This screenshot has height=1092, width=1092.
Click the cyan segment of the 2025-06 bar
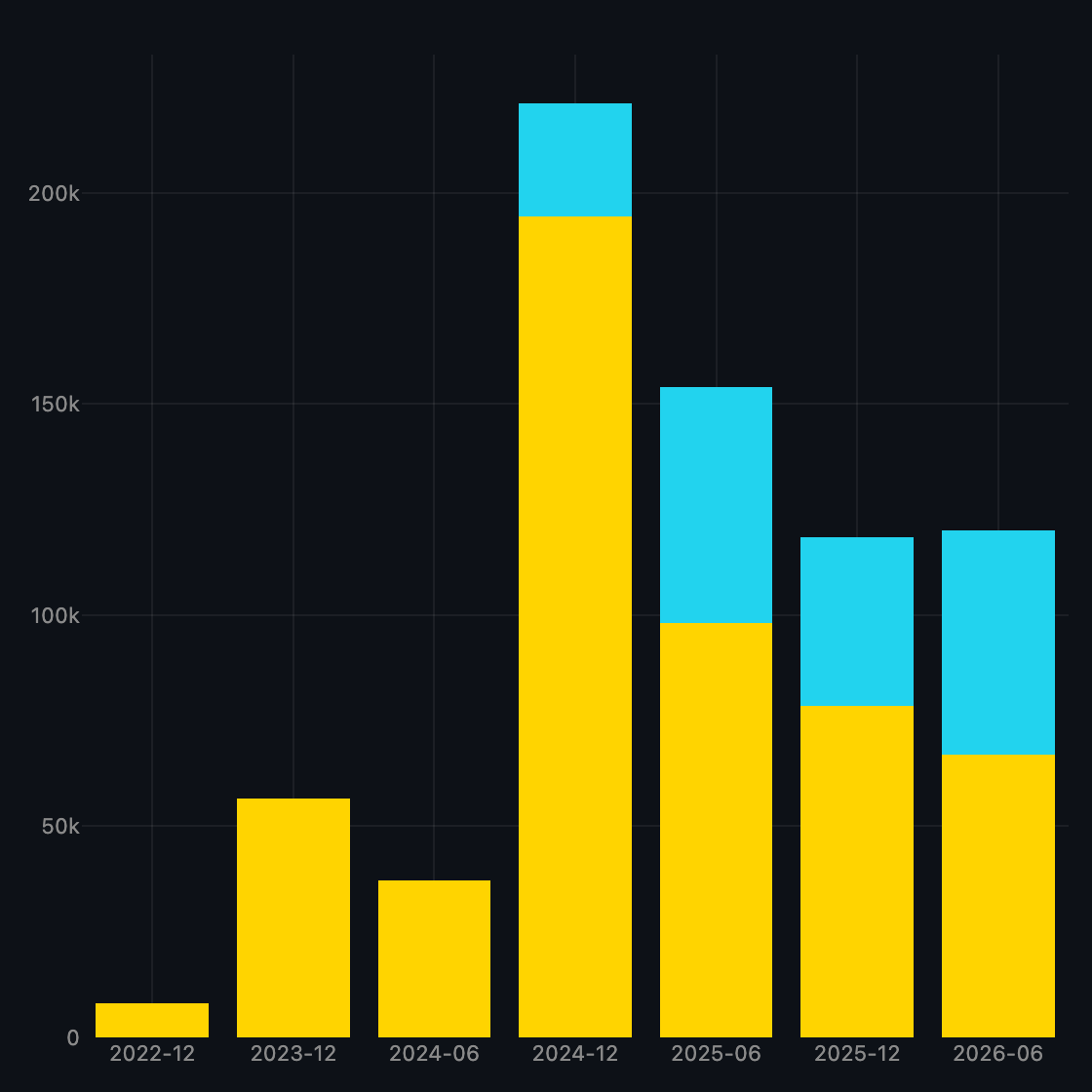tap(716, 505)
